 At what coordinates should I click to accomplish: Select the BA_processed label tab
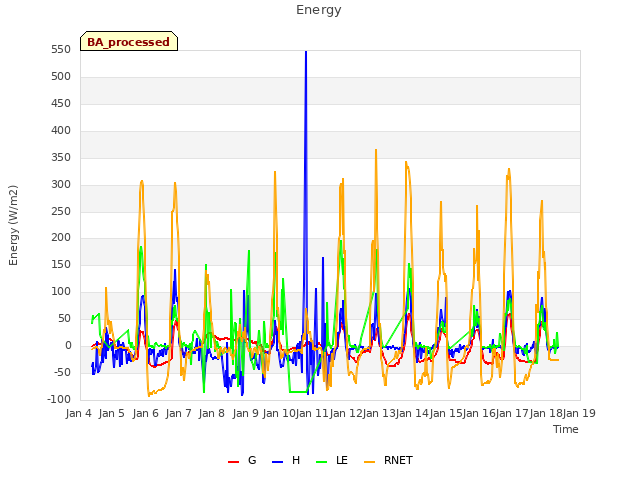[x=129, y=42]
